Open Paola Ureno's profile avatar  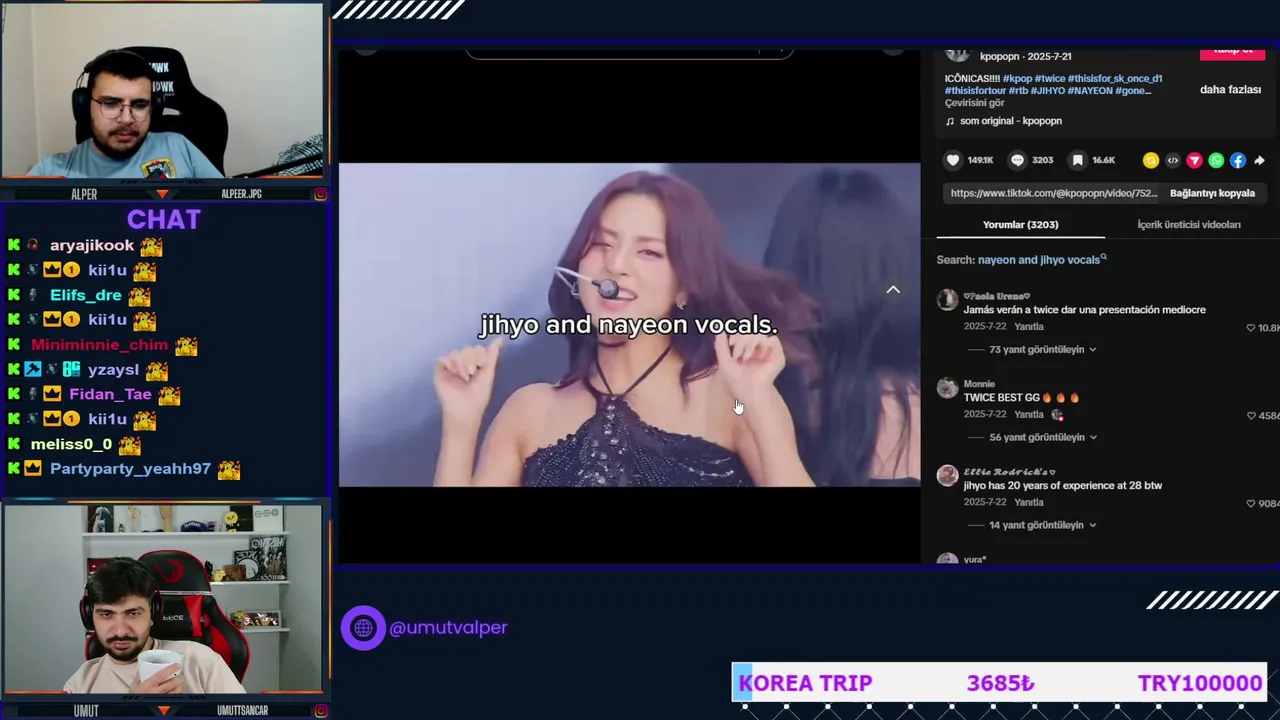click(947, 300)
